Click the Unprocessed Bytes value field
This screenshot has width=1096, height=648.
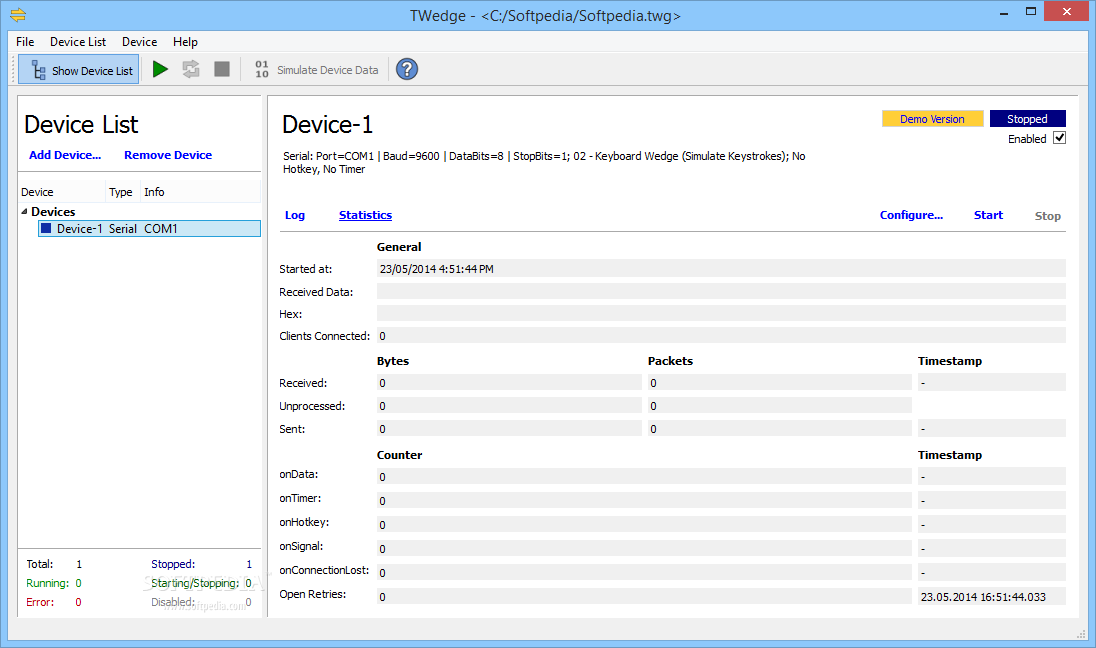(x=509, y=405)
